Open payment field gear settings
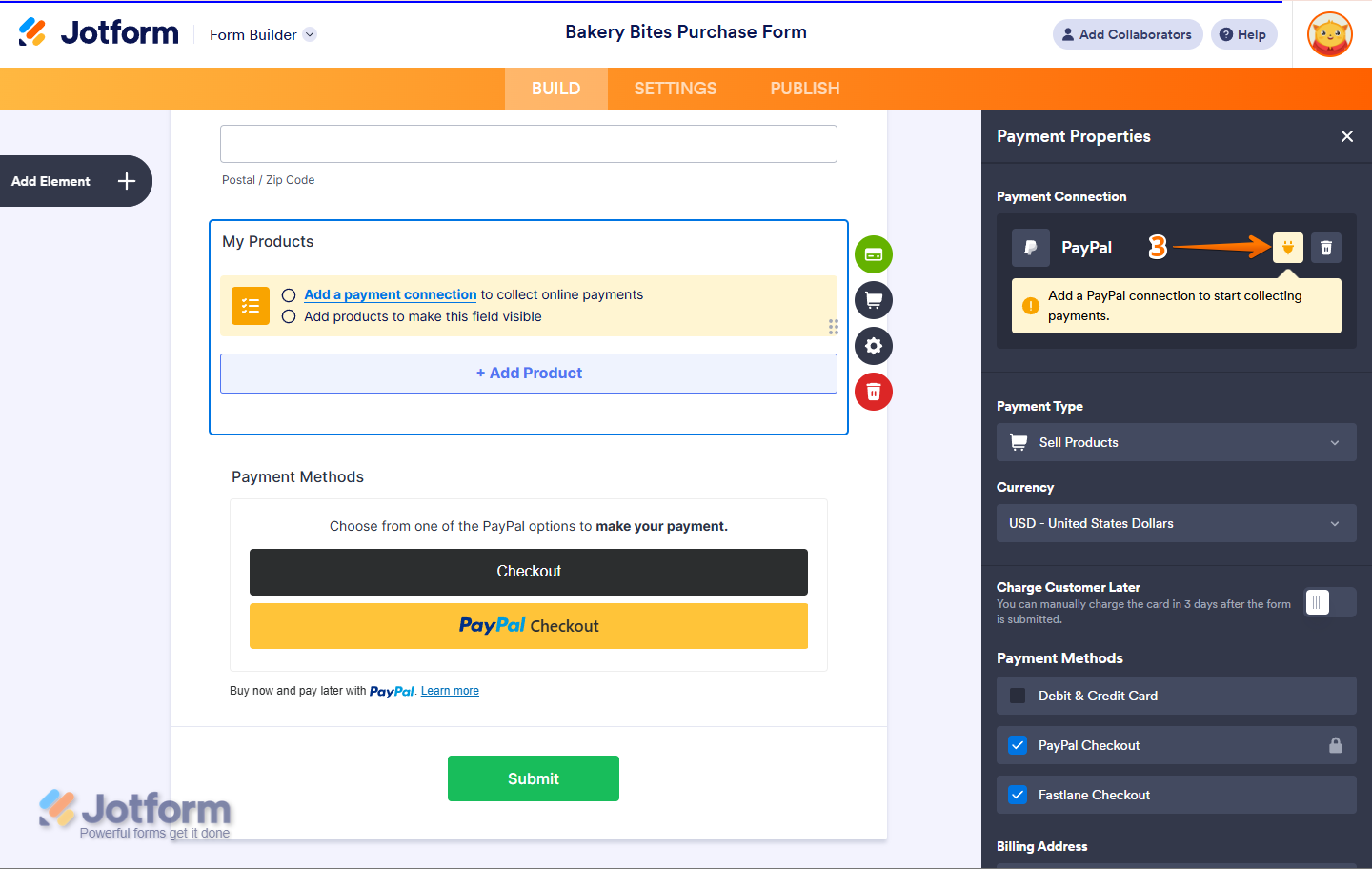Viewport: 1372px width, 869px height. [x=874, y=346]
